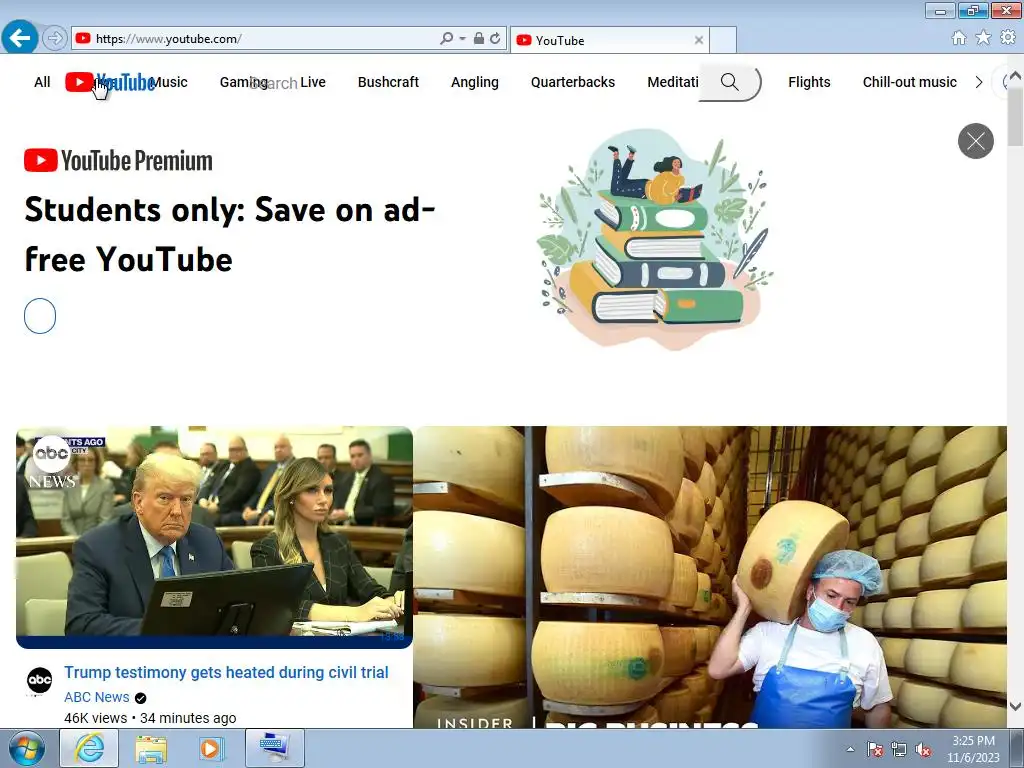This screenshot has height=768, width=1024.
Task: Select the Bushcraft category chip
Action: (388, 82)
